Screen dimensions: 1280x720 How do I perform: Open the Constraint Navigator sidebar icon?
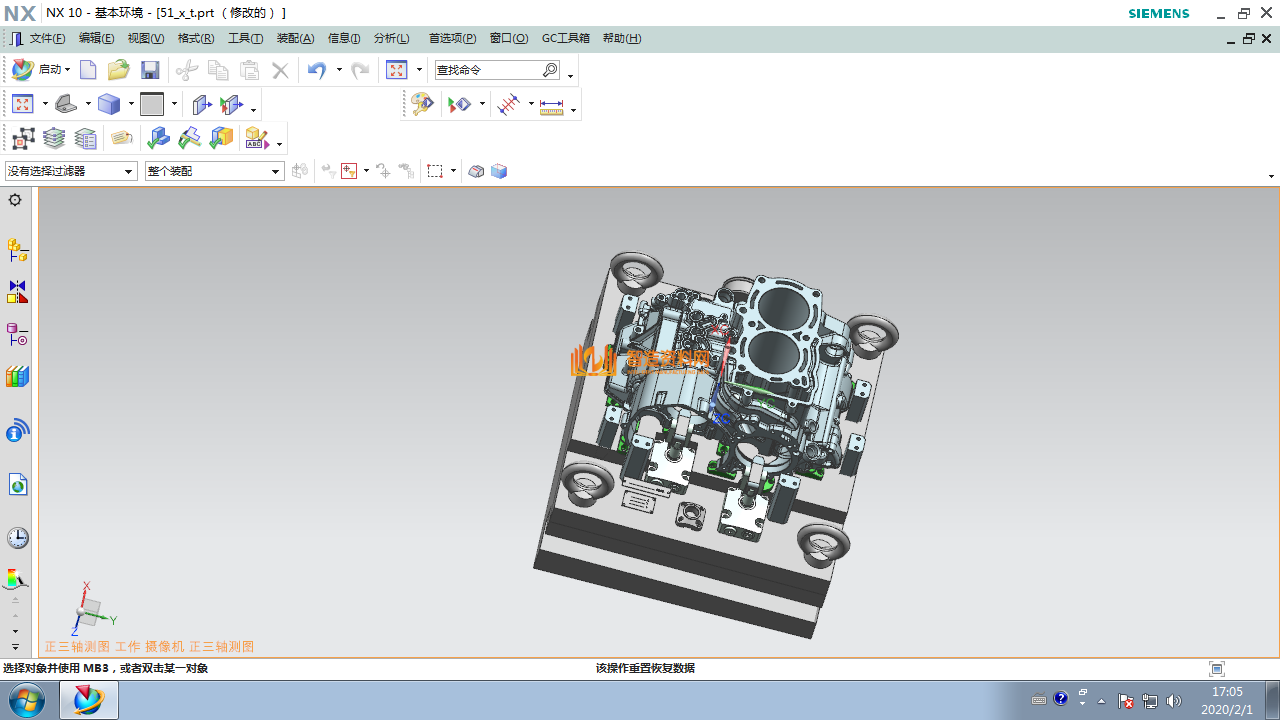[x=17, y=292]
